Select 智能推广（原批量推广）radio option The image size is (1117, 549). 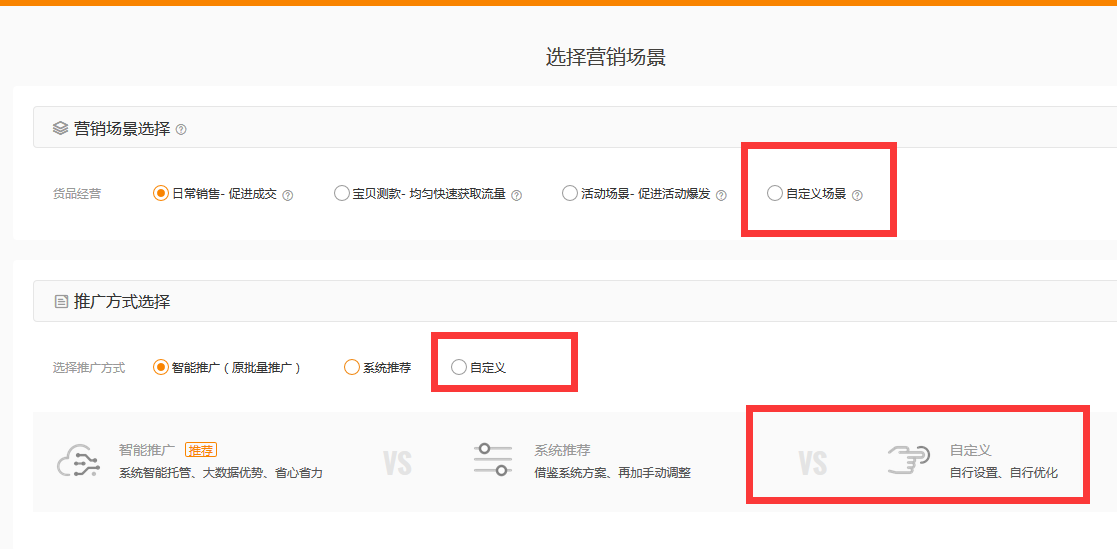coord(161,367)
